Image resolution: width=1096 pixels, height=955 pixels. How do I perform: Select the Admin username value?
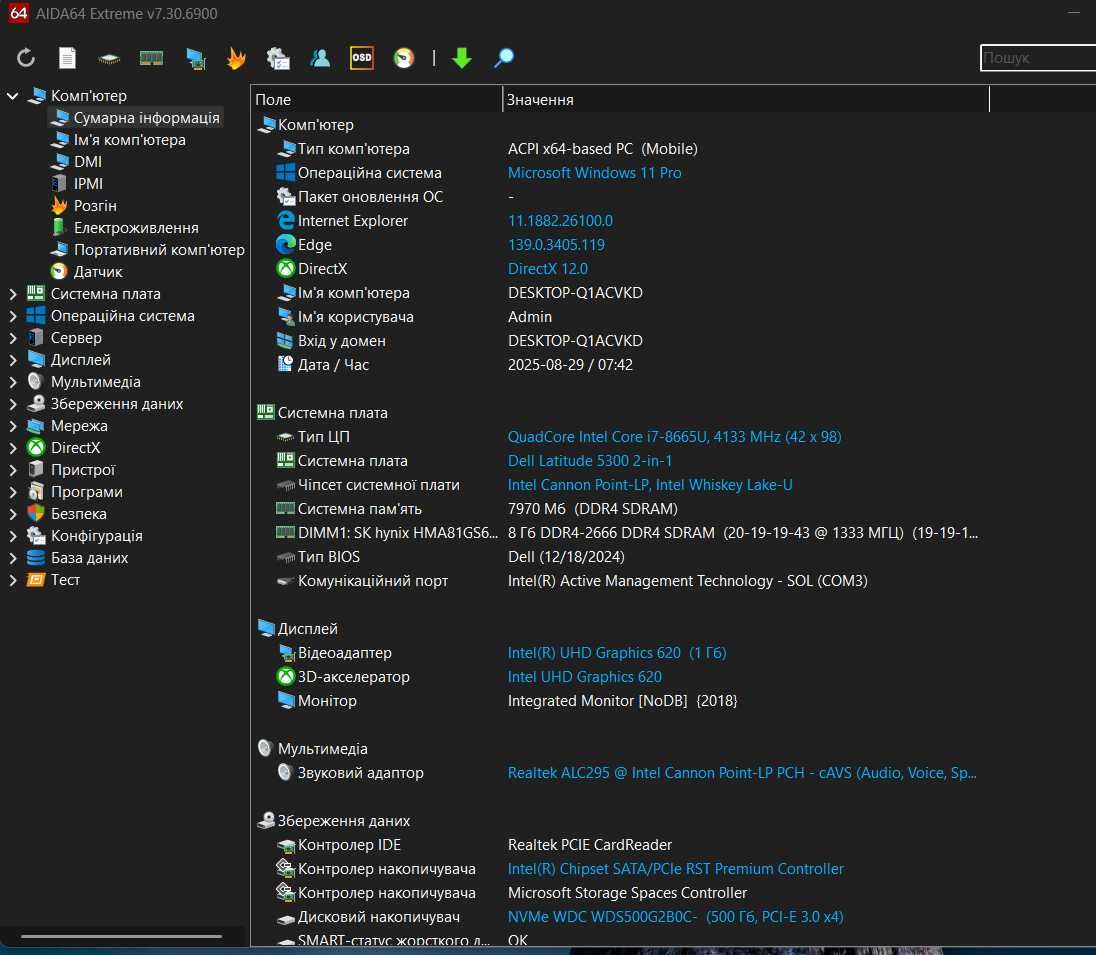[x=529, y=317]
